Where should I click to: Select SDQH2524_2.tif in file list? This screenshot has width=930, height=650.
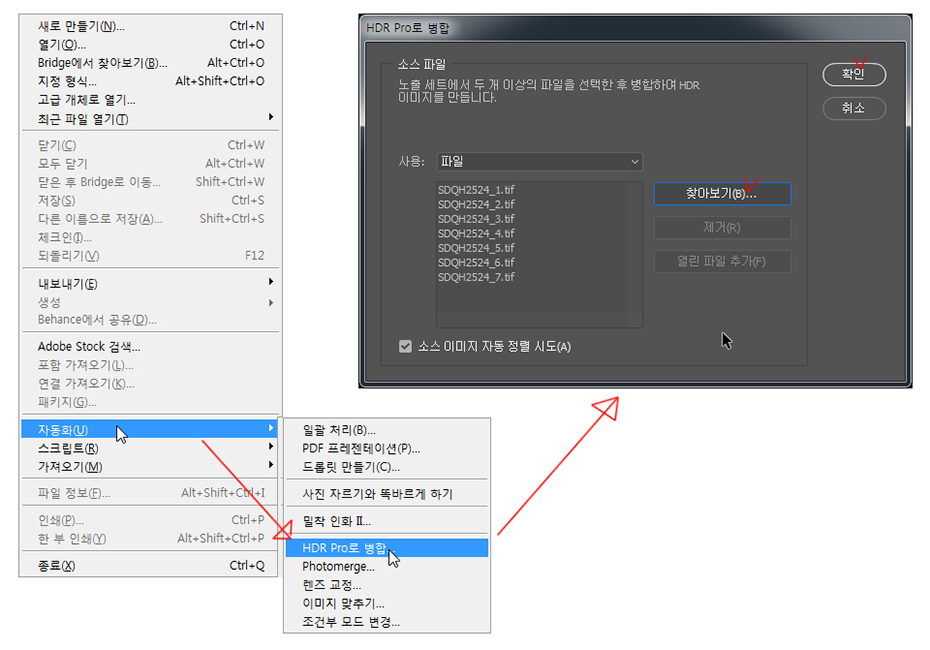click(476, 204)
